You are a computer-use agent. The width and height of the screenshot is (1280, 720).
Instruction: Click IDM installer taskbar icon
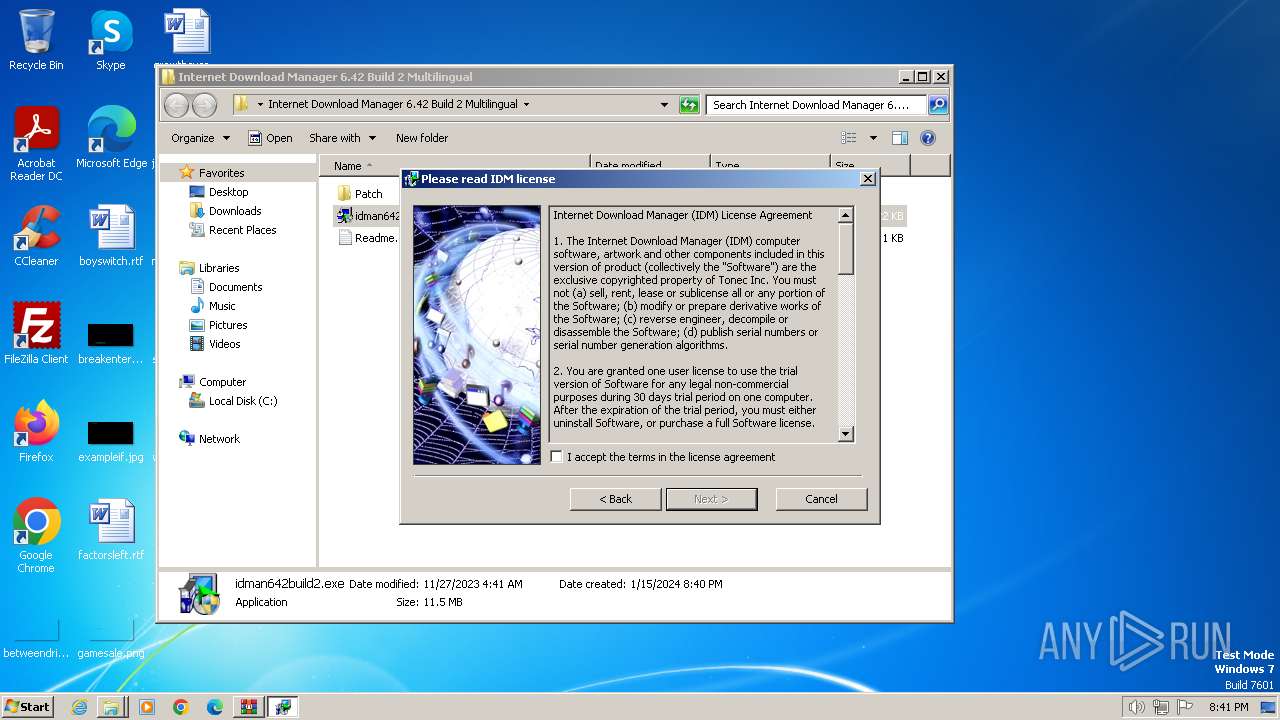(x=283, y=707)
